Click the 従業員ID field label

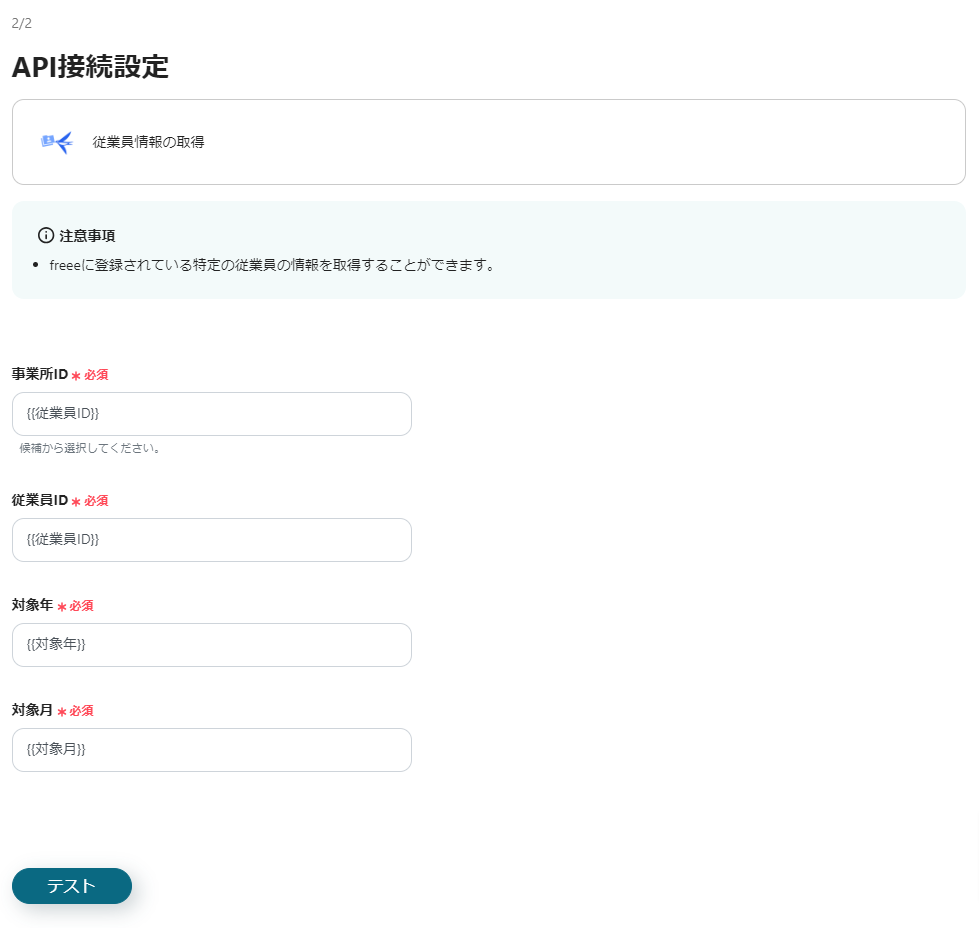[40, 500]
